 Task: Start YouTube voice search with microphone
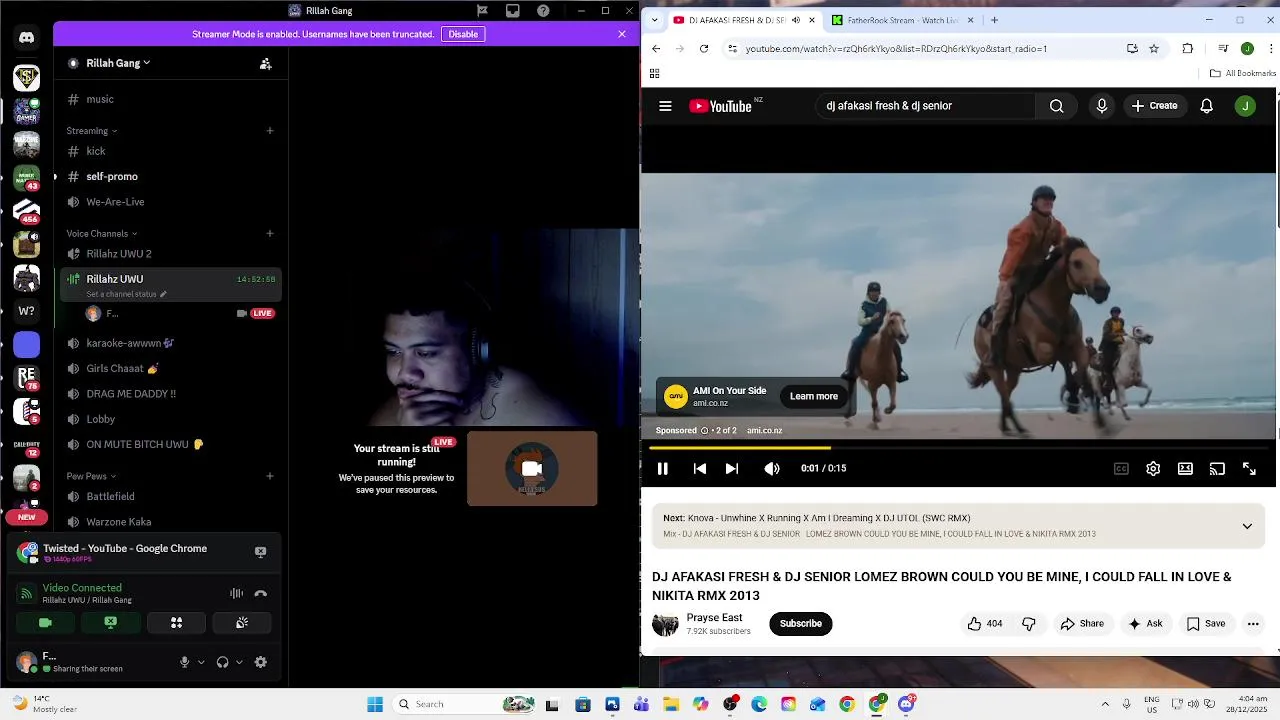(1102, 106)
